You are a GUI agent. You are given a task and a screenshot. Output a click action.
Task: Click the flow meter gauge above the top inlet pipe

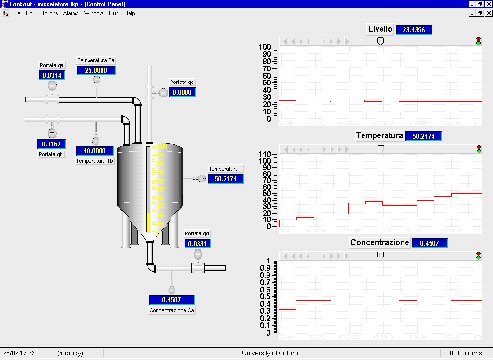pos(52,86)
